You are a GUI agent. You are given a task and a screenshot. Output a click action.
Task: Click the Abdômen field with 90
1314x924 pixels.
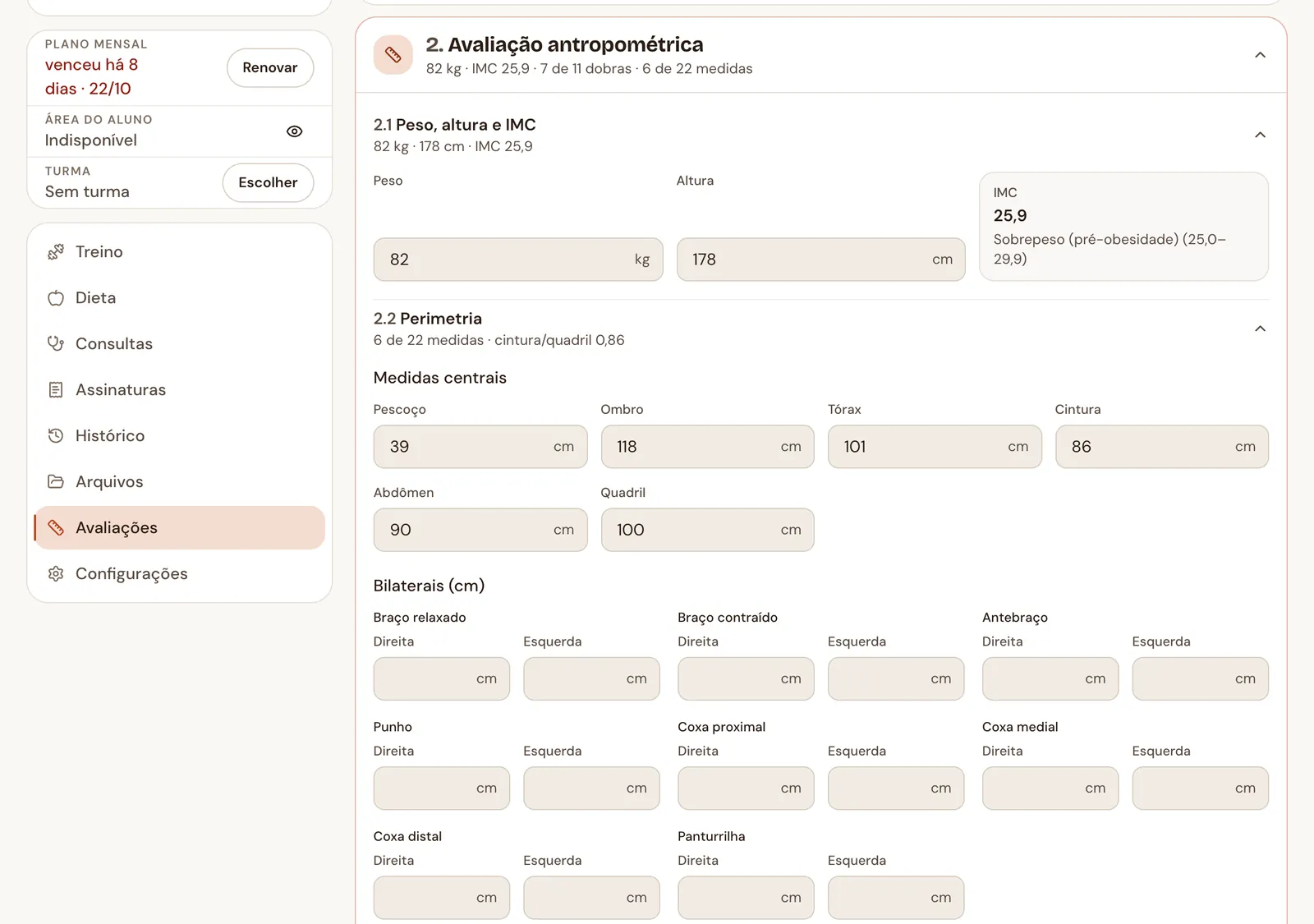click(x=480, y=530)
